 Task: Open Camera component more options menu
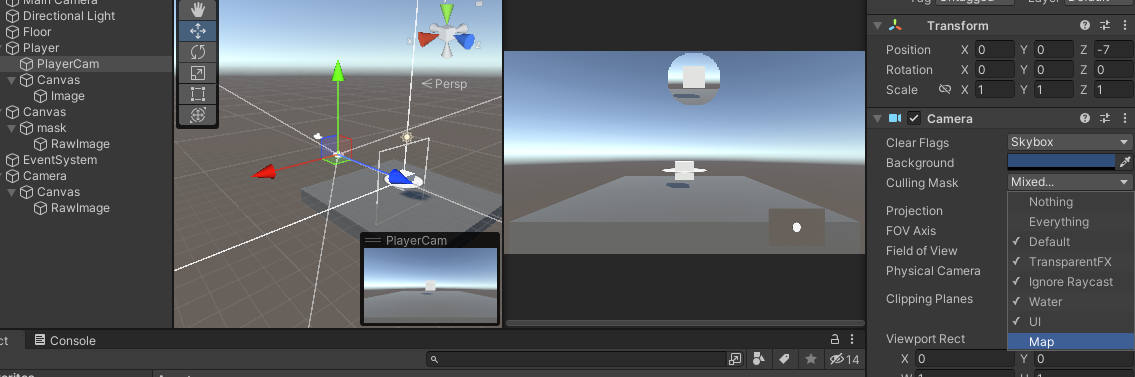point(1124,118)
